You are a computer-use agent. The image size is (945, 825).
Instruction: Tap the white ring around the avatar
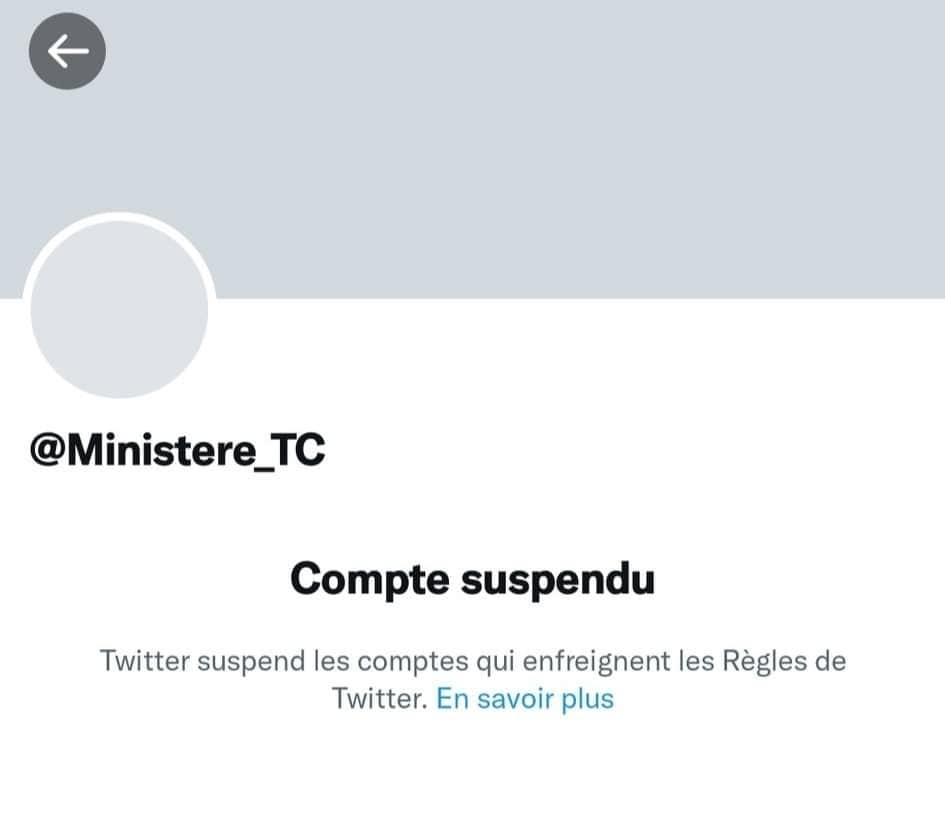tap(119, 216)
